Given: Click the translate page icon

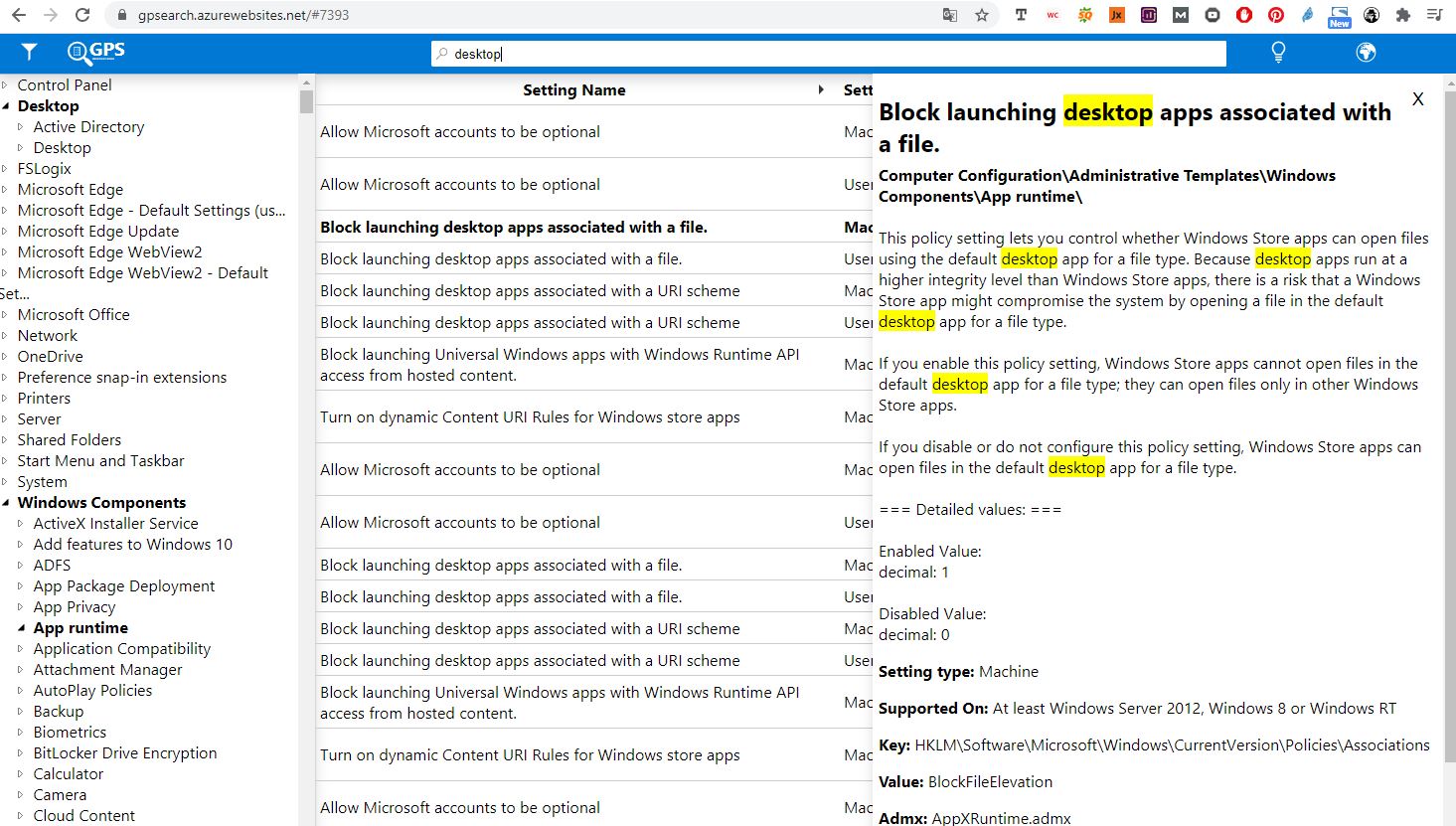Looking at the screenshot, I should 950,15.
